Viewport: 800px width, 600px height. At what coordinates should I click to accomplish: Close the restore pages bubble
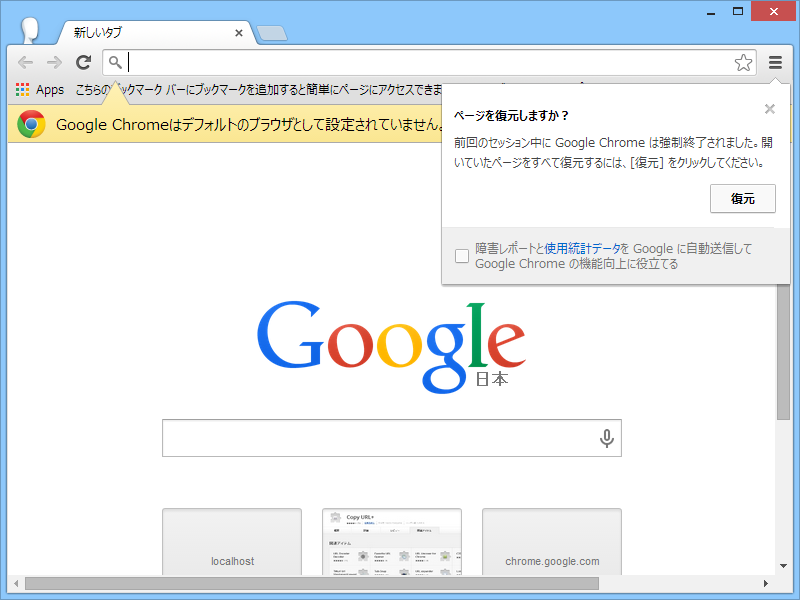tap(769, 109)
